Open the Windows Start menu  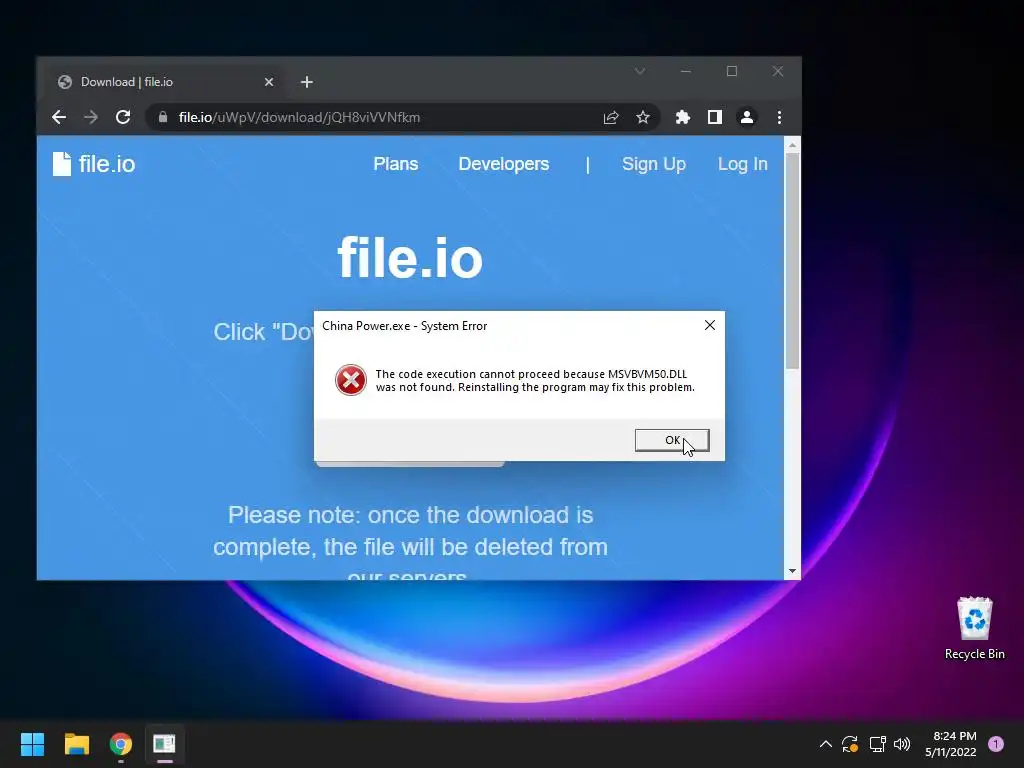coord(32,744)
